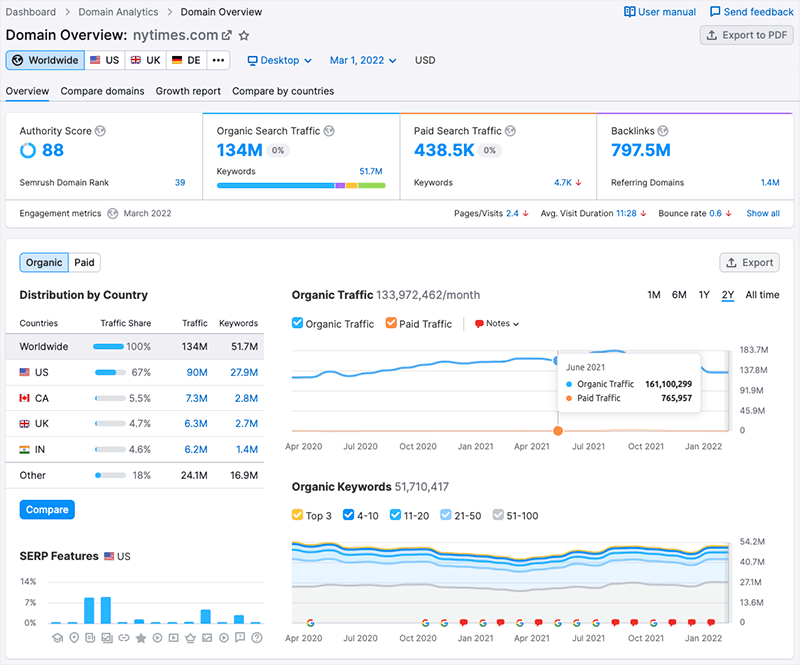Switch to the Paid segment toggle
The height and width of the screenshot is (665, 800).
point(84,262)
